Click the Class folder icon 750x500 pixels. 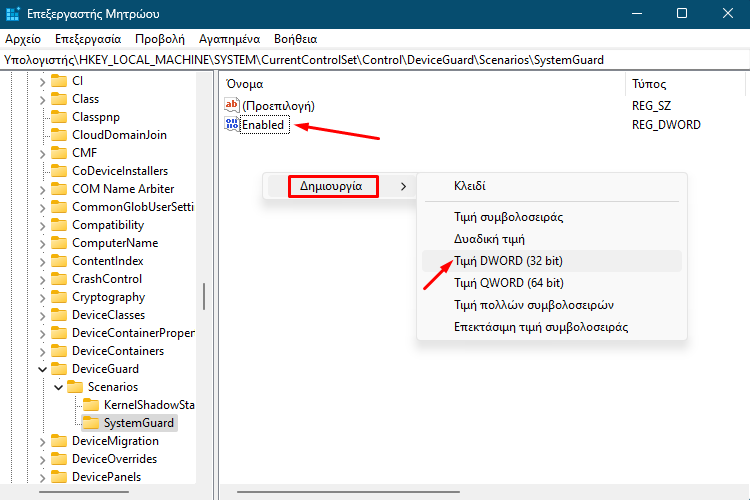pyautogui.click(x=59, y=99)
